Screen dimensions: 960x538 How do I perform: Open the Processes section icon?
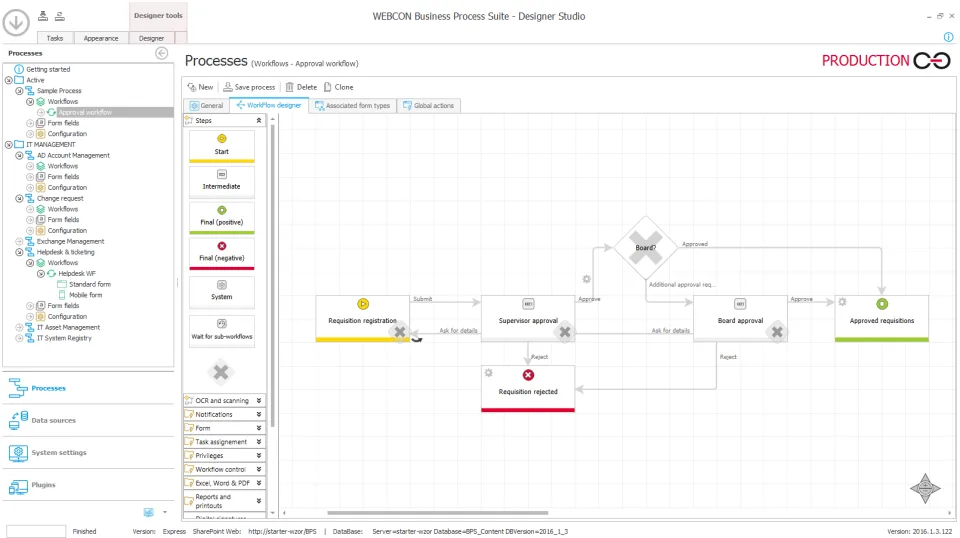coord(18,388)
